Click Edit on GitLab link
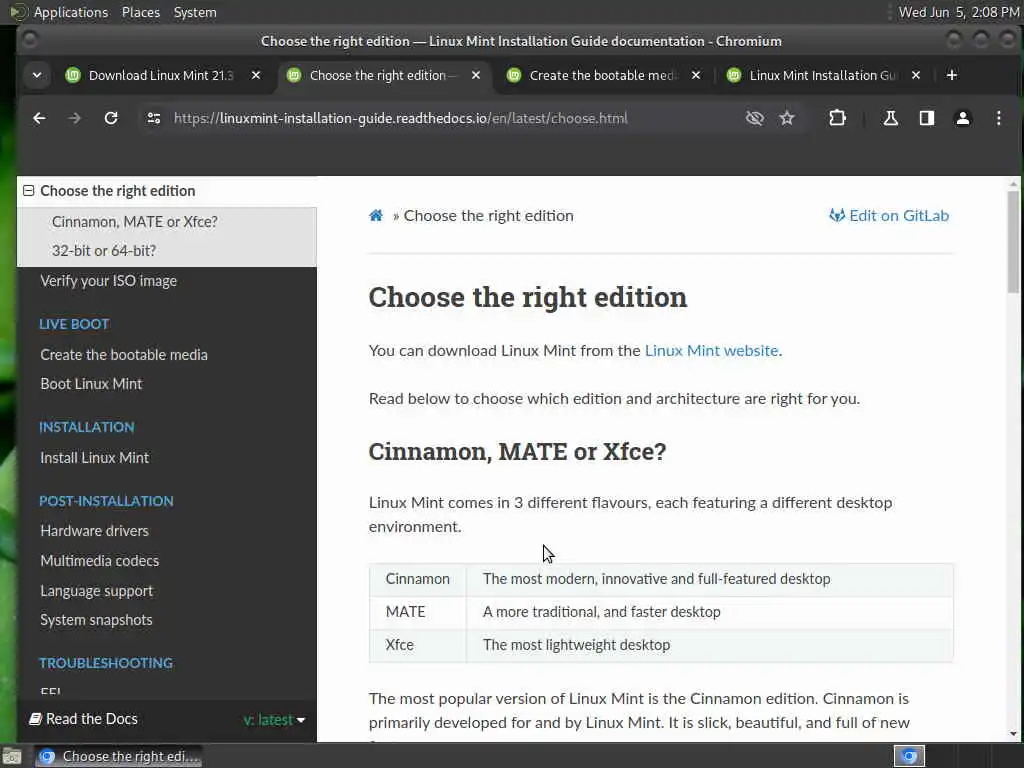The height and width of the screenshot is (768, 1024). (x=889, y=216)
